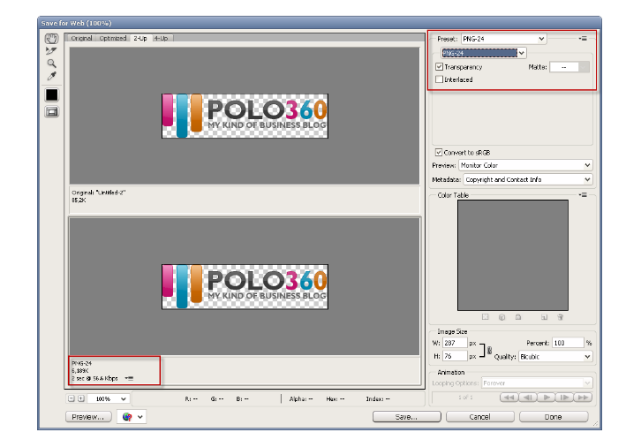Click the zoom in plus icon

tap(81, 398)
